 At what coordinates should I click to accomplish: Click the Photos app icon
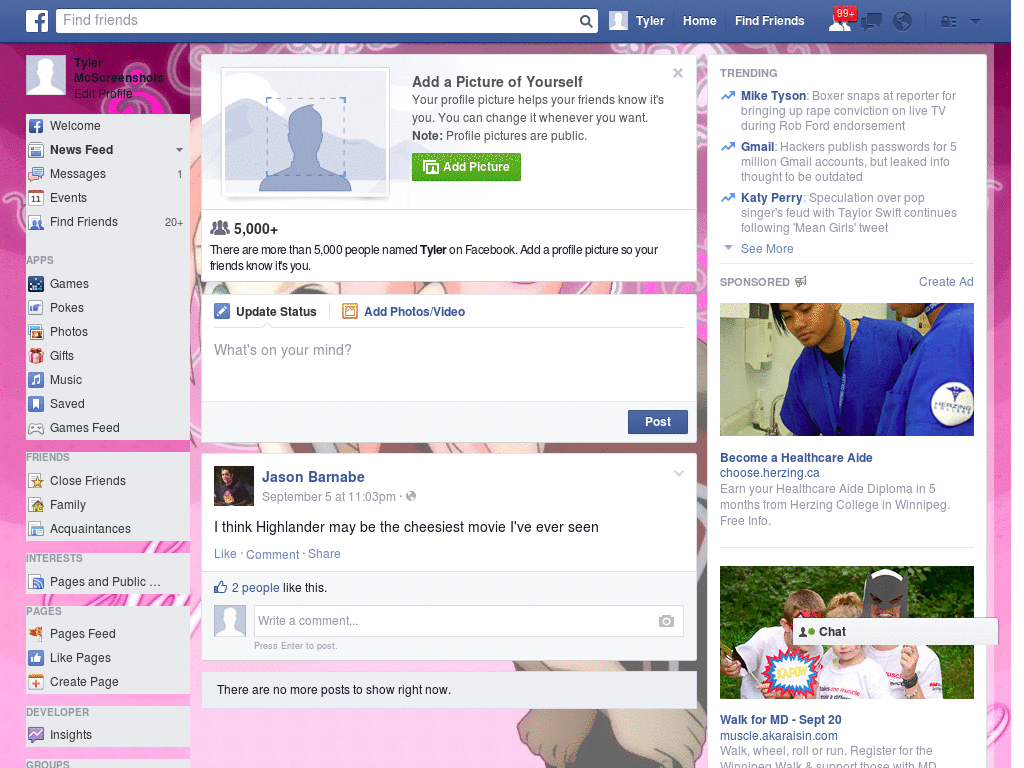pyautogui.click(x=36, y=332)
